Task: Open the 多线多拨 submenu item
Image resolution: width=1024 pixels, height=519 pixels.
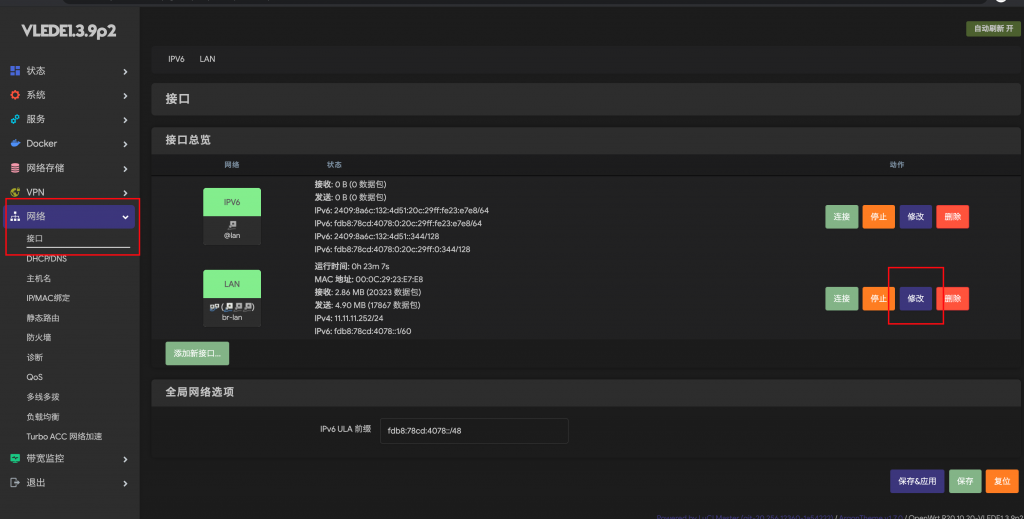Action: (x=42, y=396)
